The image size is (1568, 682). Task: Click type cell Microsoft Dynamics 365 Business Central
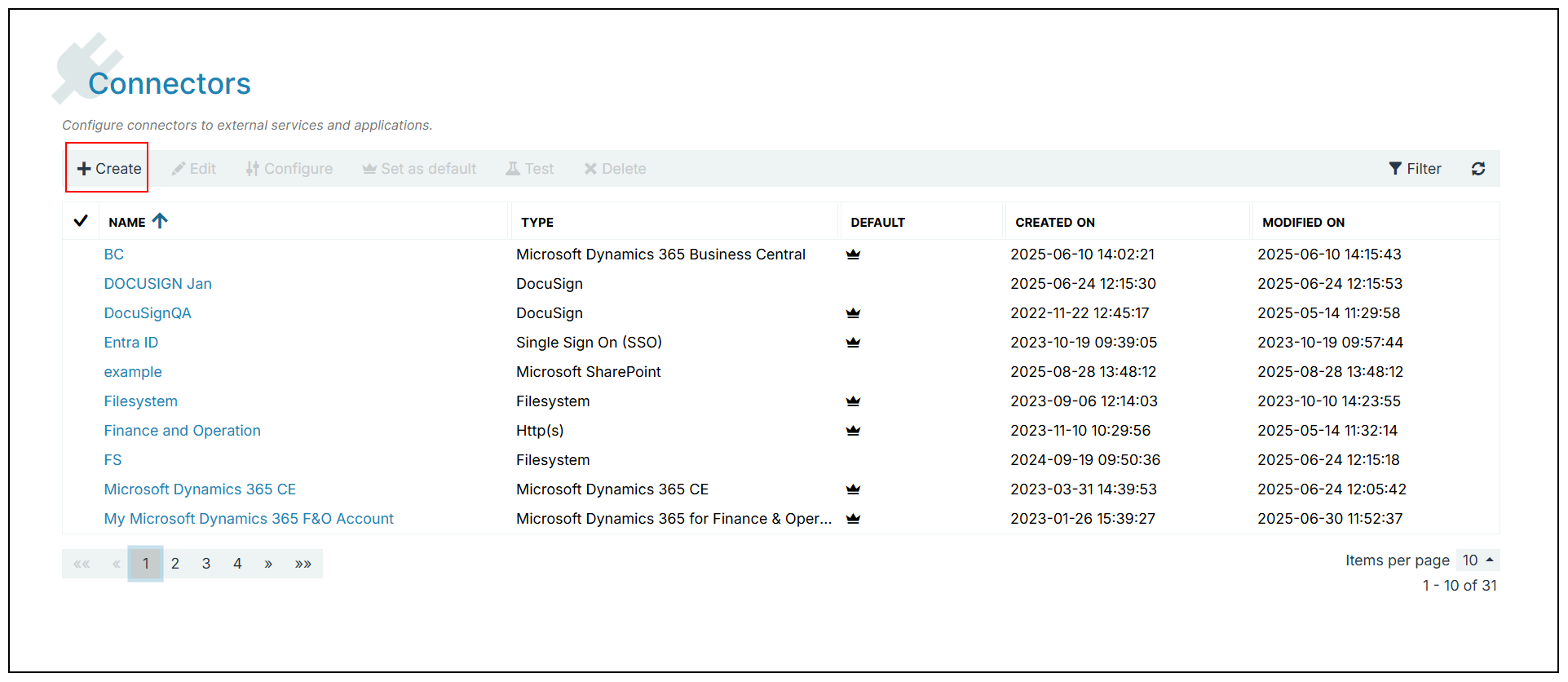click(660, 255)
